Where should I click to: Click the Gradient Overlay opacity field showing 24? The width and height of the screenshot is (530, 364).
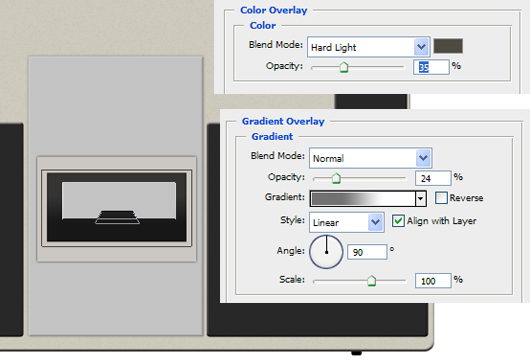(433, 178)
